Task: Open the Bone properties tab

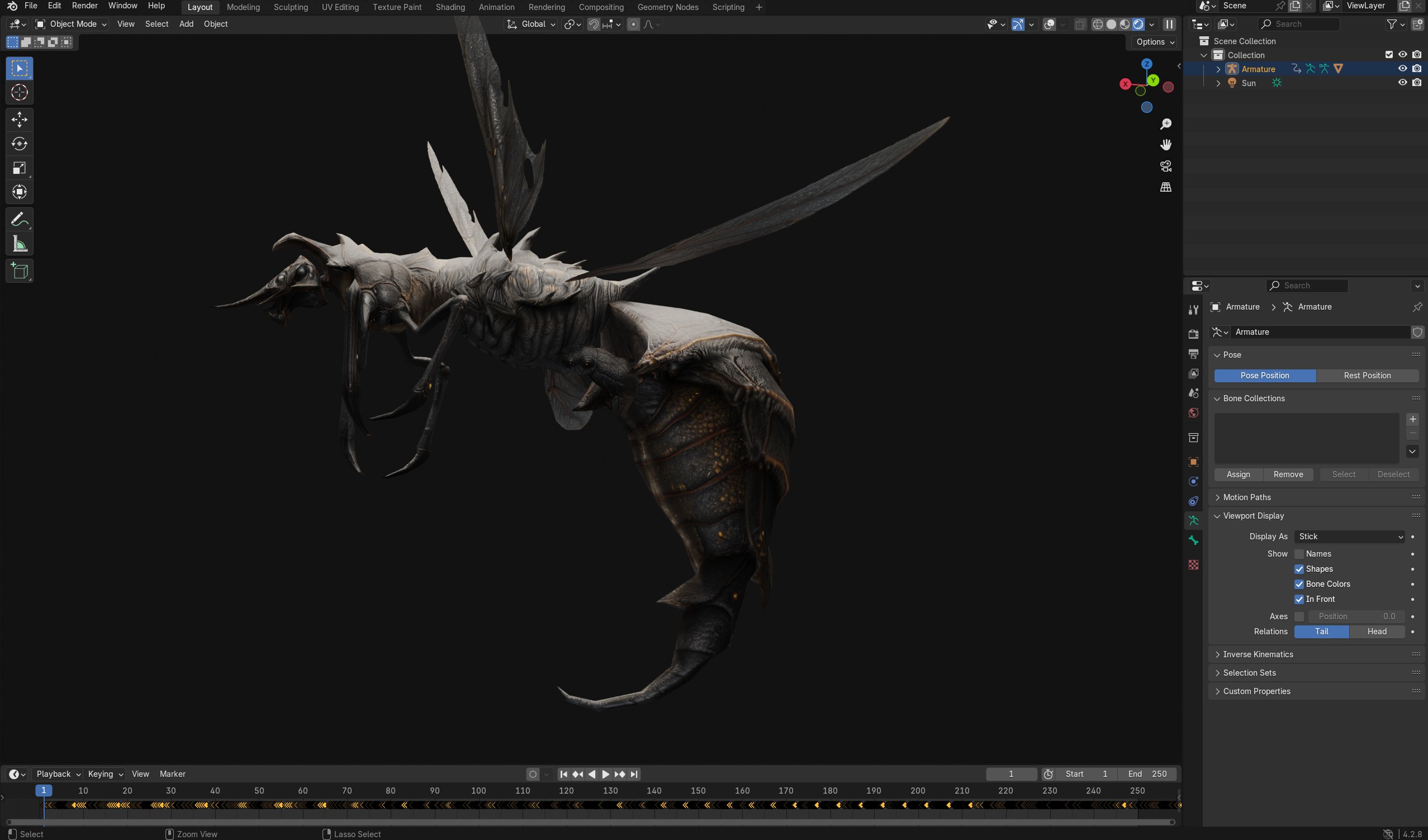Action: point(1193,540)
